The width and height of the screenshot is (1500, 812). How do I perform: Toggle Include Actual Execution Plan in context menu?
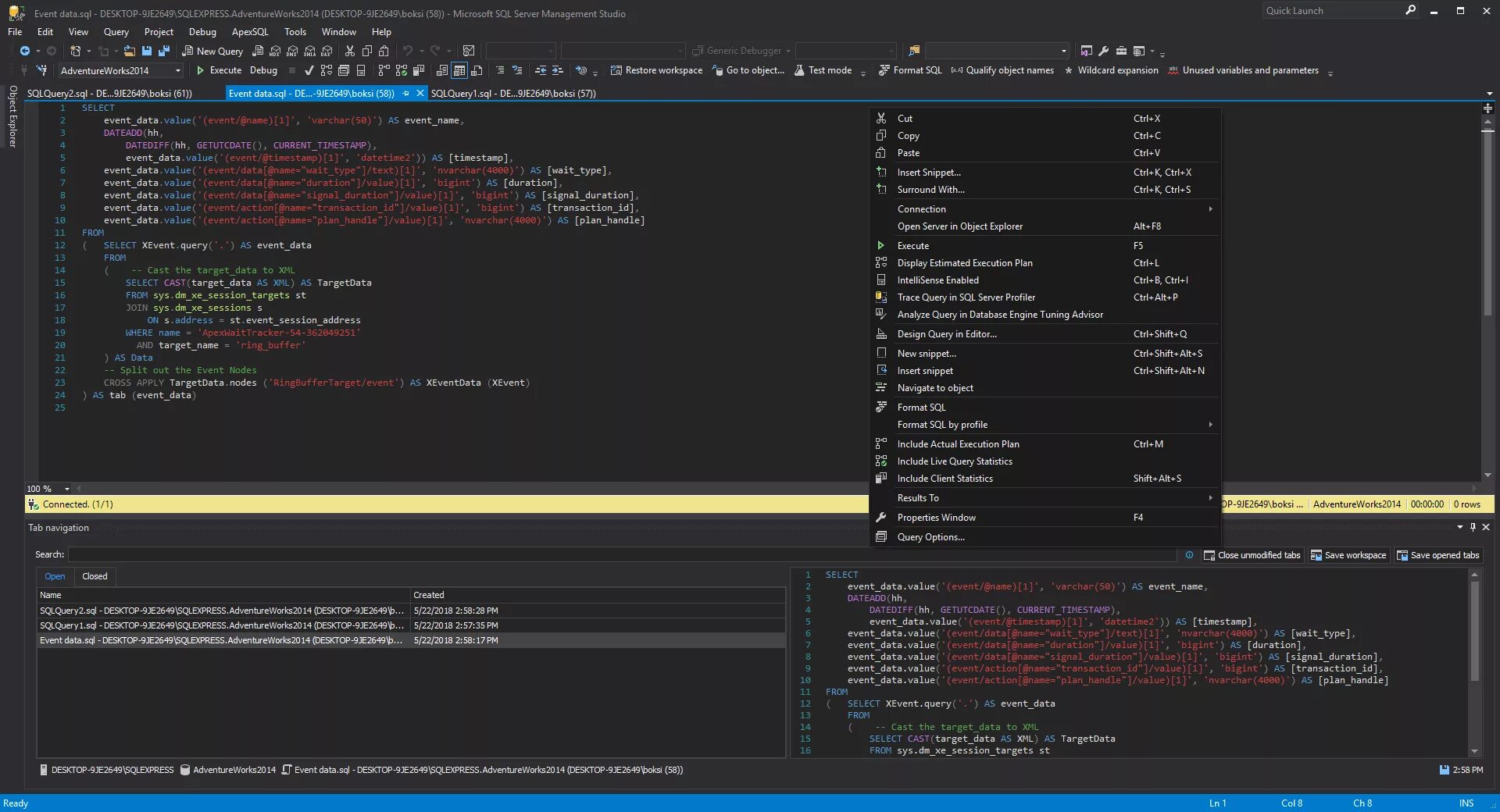pyautogui.click(x=958, y=444)
